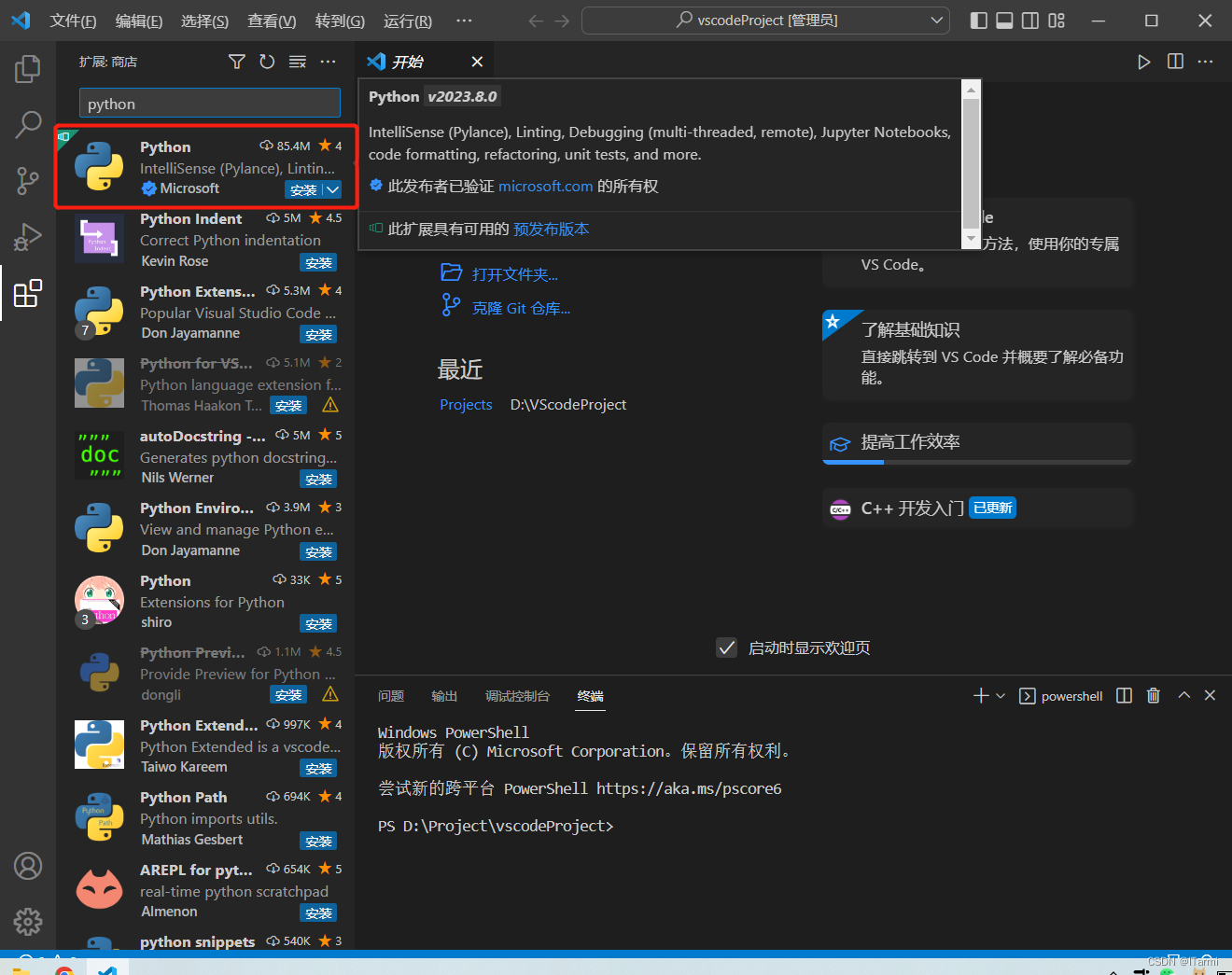Refresh the extensions list
Image resolution: width=1232 pixels, height=975 pixels.
pos(267,62)
